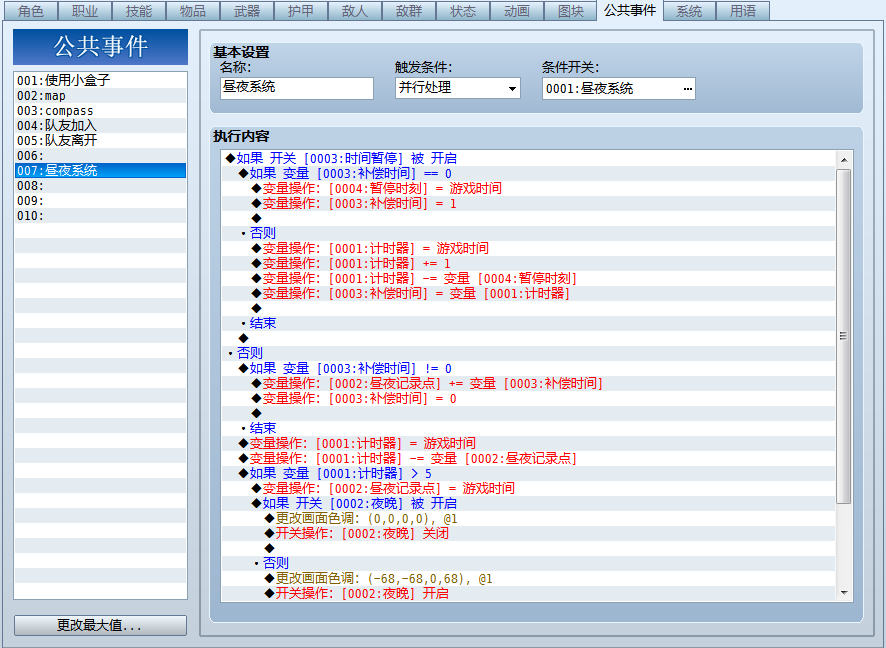Switch to the 角色 tab
This screenshot has width=886, height=648.
point(31,11)
